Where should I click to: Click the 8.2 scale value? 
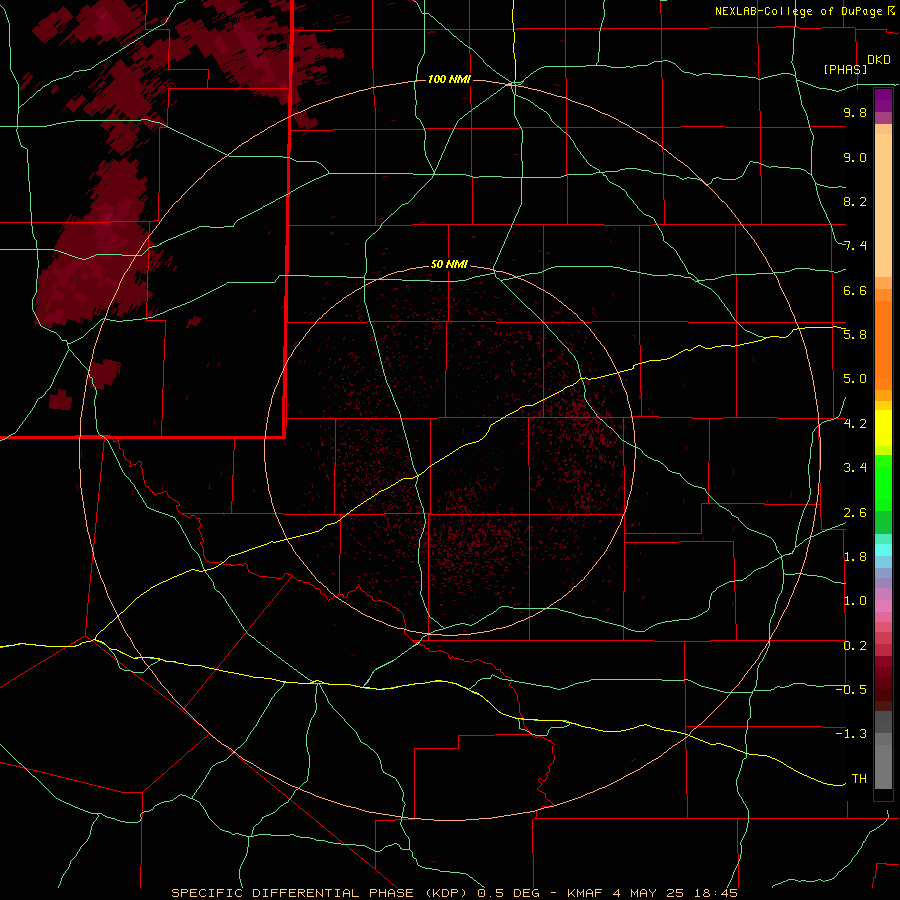point(855,201)
